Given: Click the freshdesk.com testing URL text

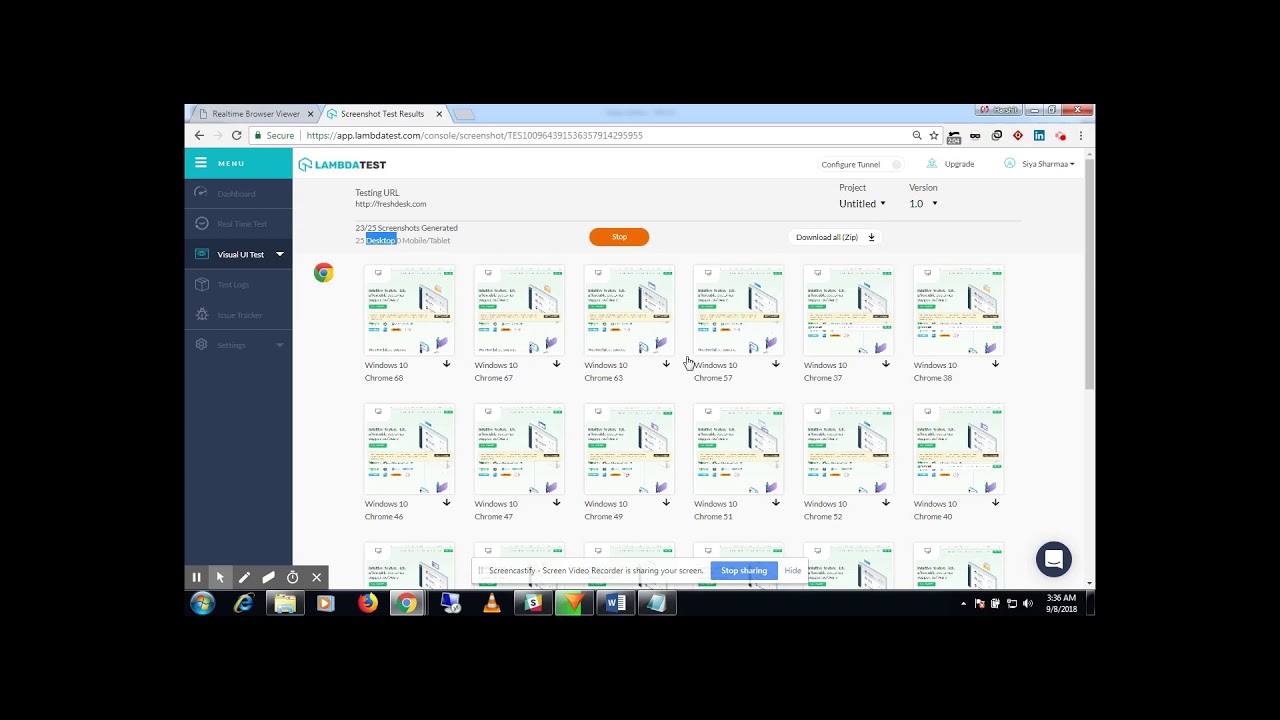Looking at the screenshot, I should [x=391, y=204].
